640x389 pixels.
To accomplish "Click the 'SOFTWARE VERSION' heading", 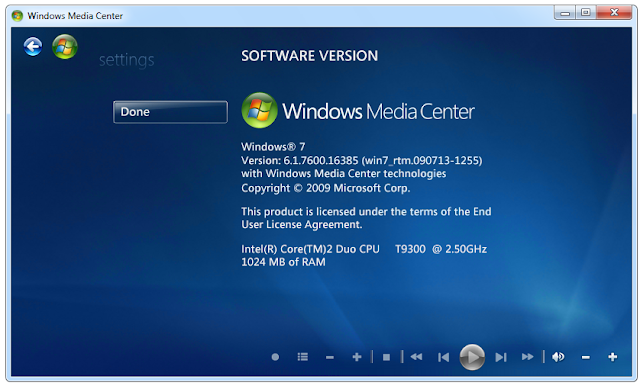I will click(309, 56).
